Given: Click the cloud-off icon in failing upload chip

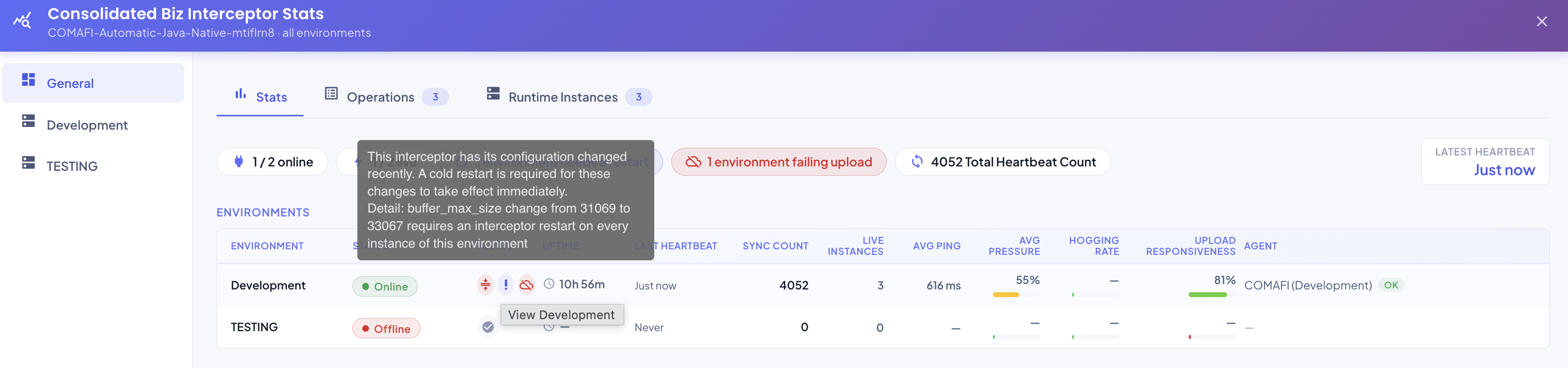Looking at the screenshot, I should (x=693, y=162).
